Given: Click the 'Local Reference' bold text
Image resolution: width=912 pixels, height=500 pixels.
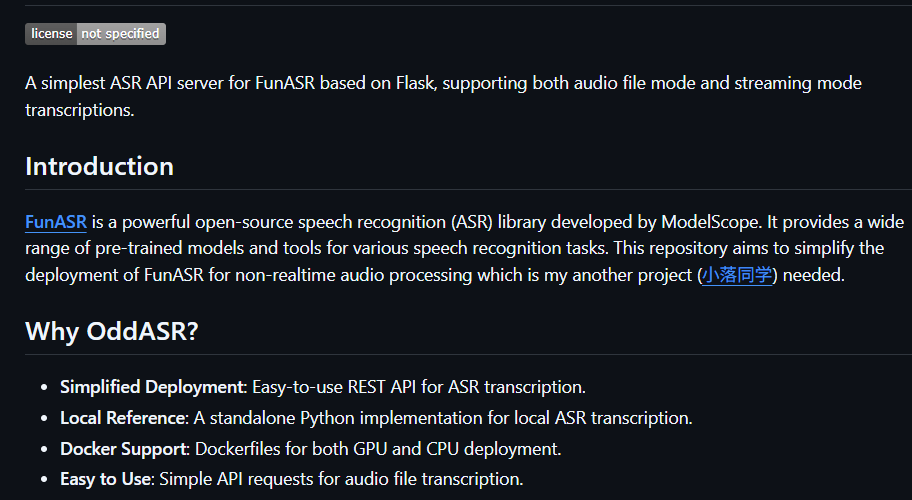Looking at the screenshot, I should click(x=122, y=418).
